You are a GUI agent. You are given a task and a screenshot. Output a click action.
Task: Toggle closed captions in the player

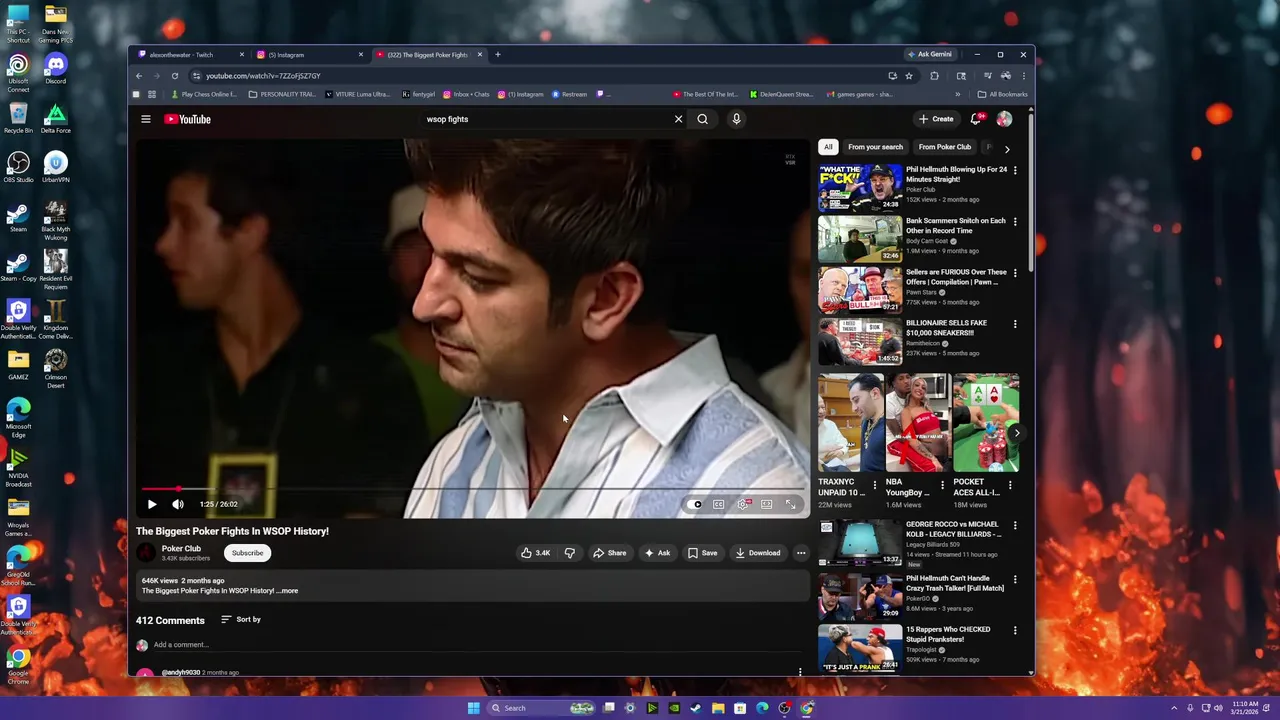(x=718, y=504)
